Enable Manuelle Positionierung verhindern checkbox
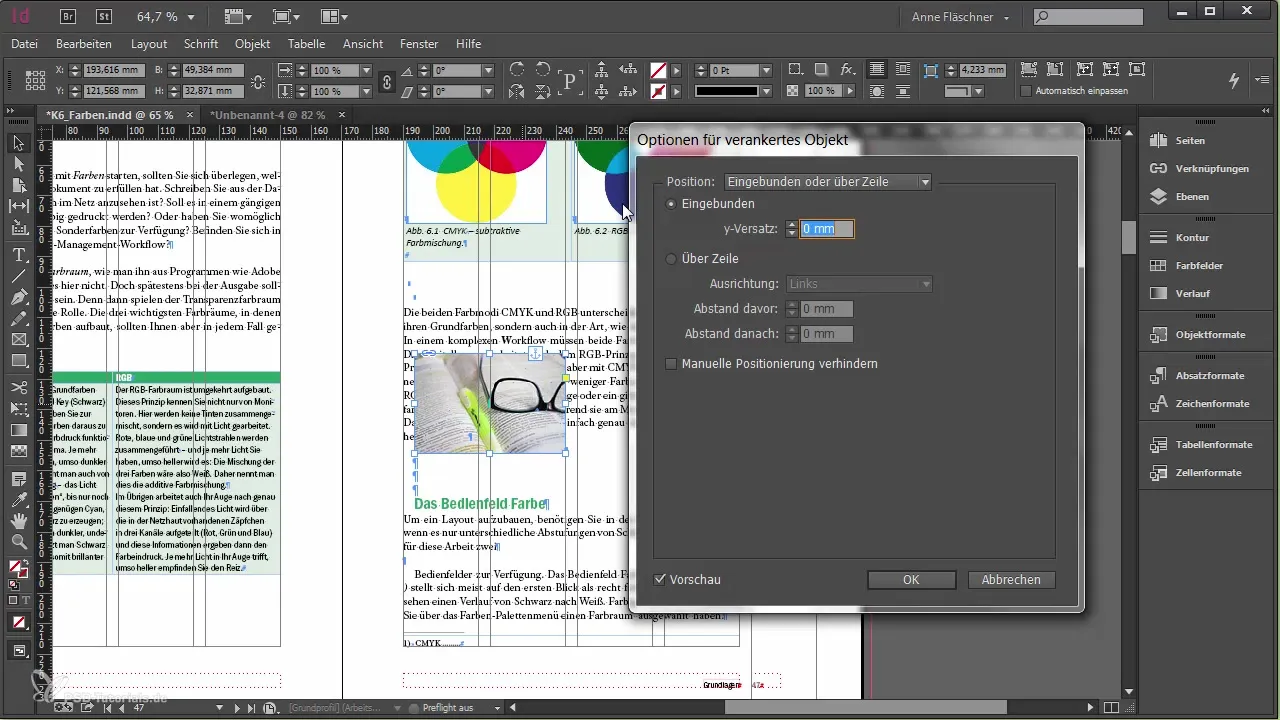Image resolution: width=1280 pixels, height=720 pixels. click(672, 364)
